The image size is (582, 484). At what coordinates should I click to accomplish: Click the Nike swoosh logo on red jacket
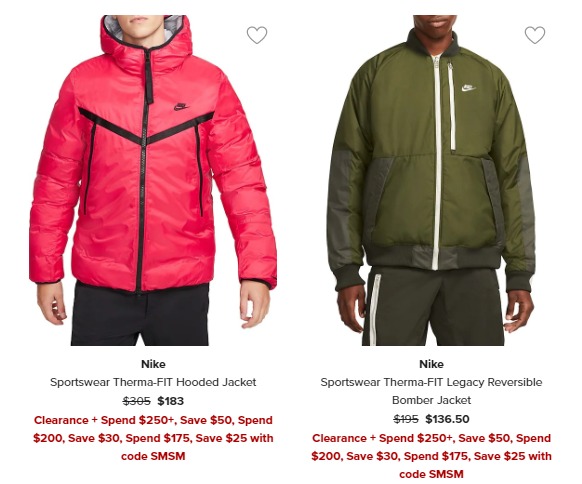pos(181,107)
